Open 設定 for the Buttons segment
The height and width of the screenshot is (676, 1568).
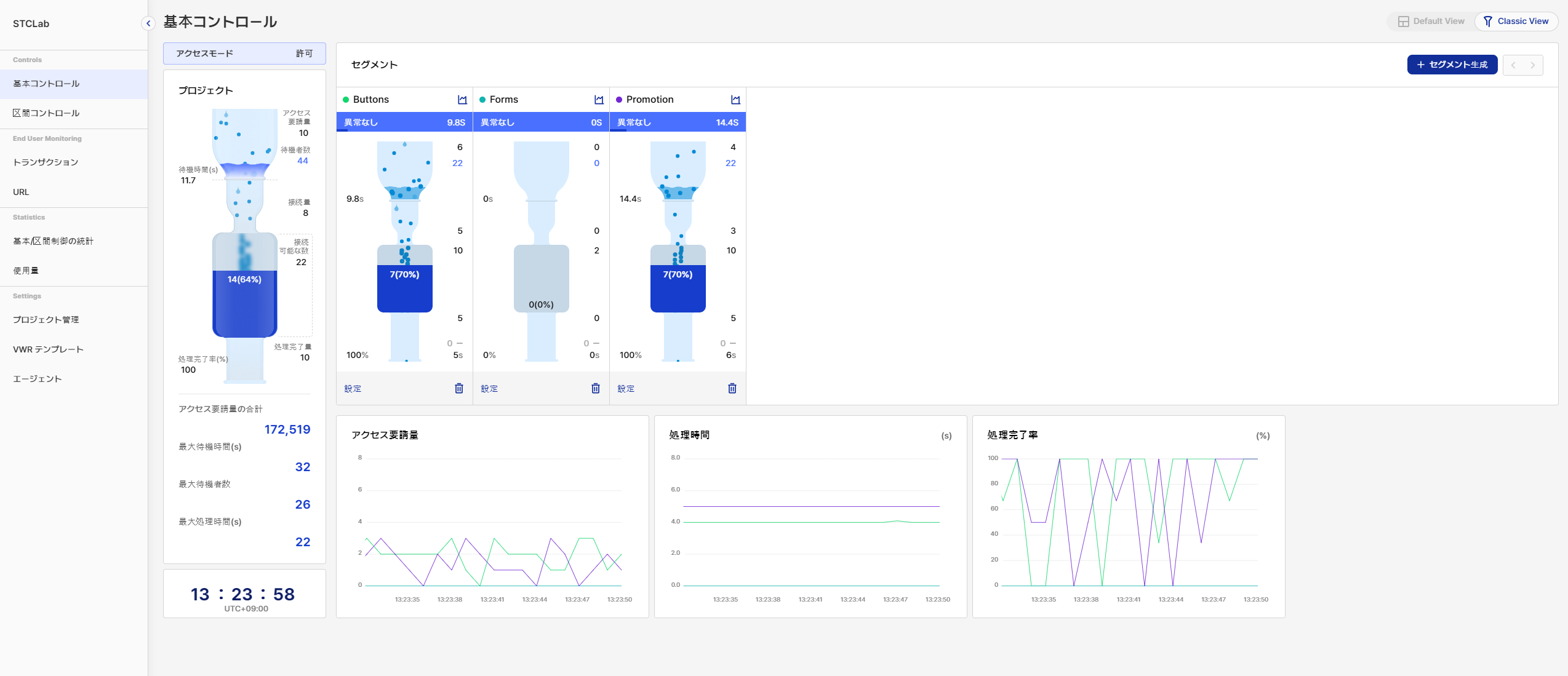(353, 389)
